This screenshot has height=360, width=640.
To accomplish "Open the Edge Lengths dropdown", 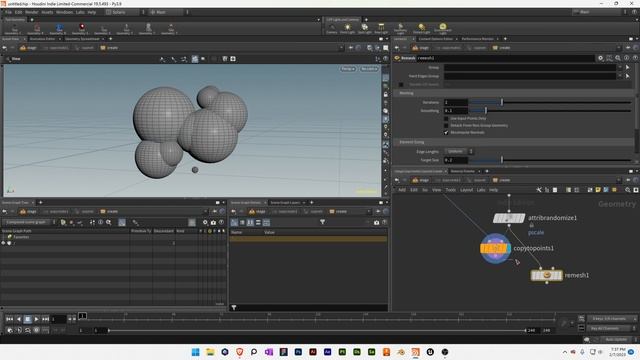I will coord(459,151).
